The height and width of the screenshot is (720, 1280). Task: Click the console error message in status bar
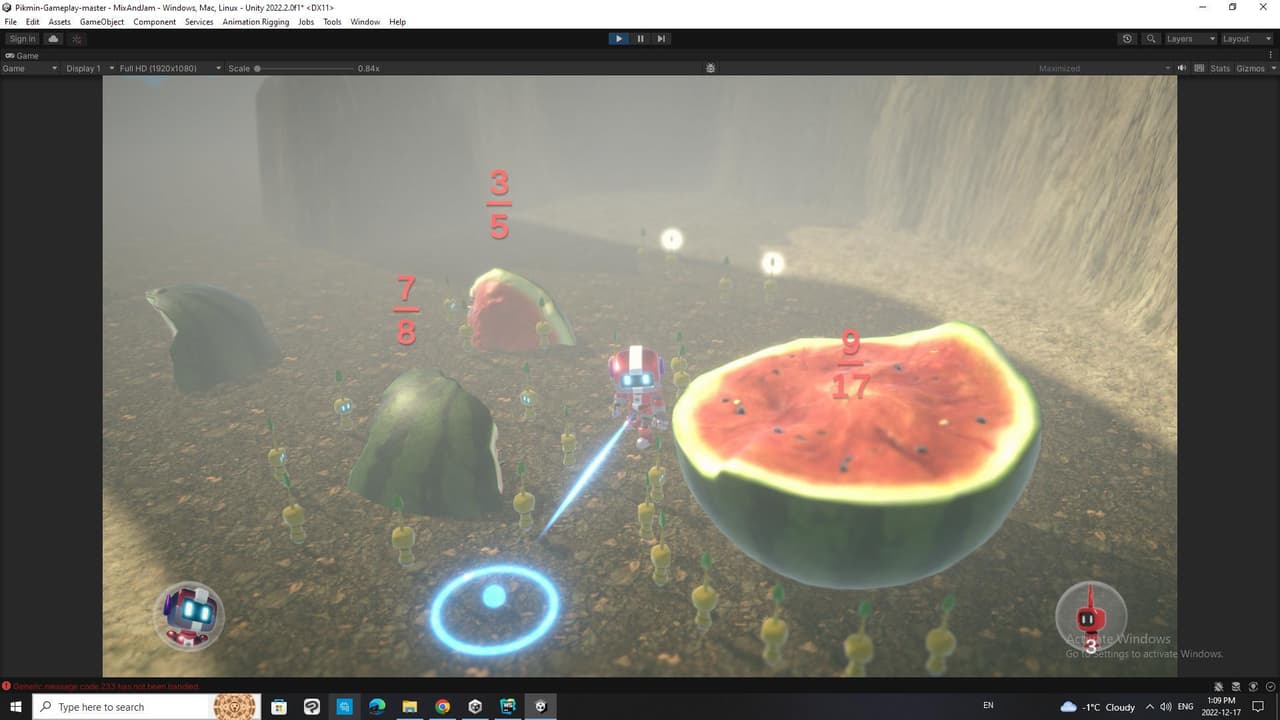106,686
